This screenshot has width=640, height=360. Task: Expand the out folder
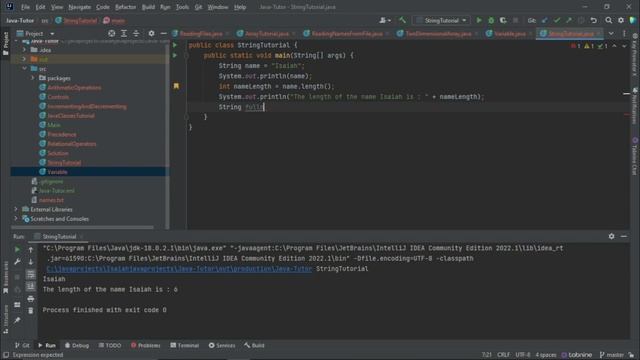pyautogui.click(x=24, y=59)
